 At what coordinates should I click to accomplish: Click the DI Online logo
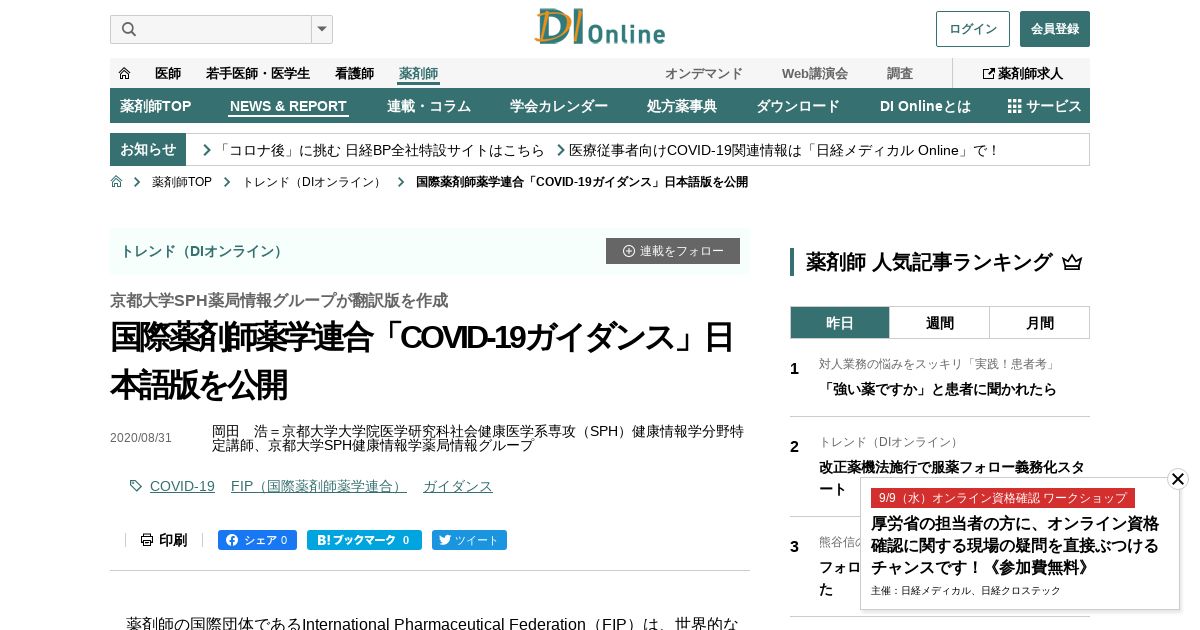(599, 27)
